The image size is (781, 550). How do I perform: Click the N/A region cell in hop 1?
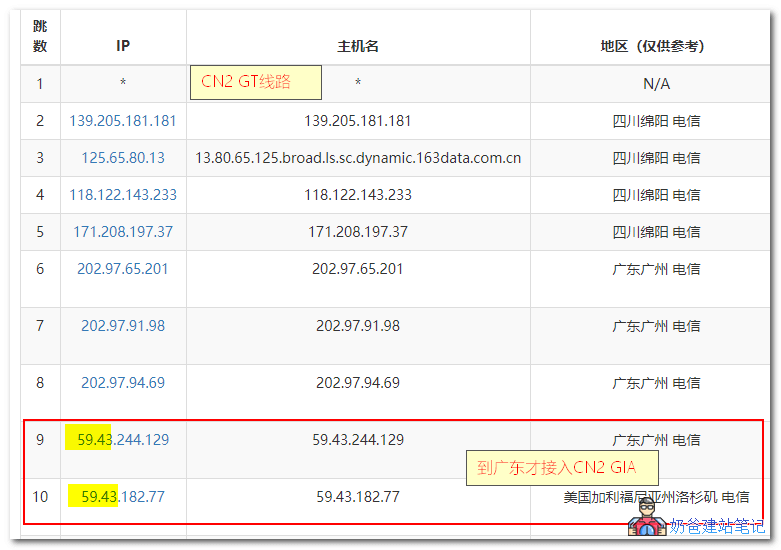tap(656, 84)
